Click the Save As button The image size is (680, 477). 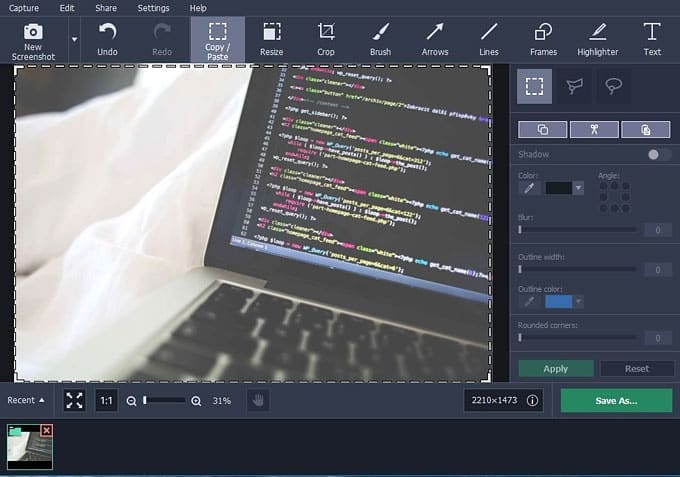coord(616,400)
